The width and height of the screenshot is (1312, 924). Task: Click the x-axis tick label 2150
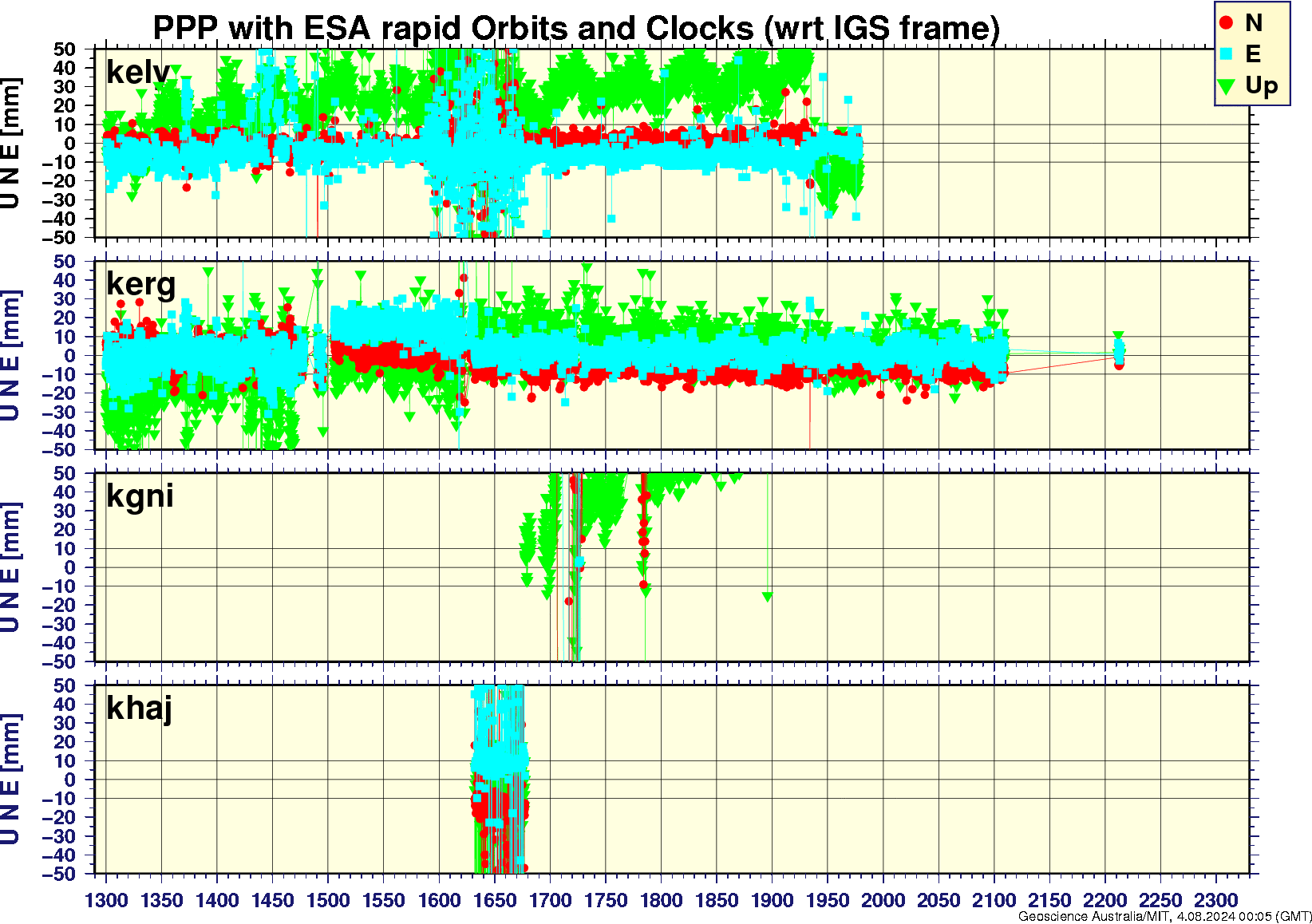click(x=1049, y=900)
